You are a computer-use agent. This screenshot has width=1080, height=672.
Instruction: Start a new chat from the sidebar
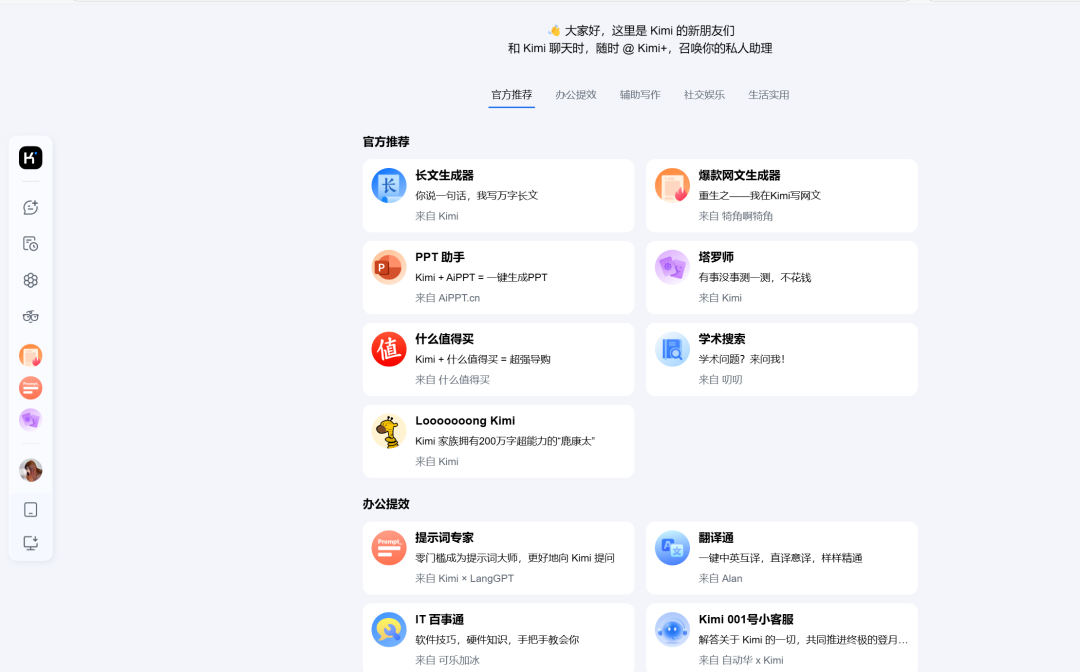[x=30, y=206]
